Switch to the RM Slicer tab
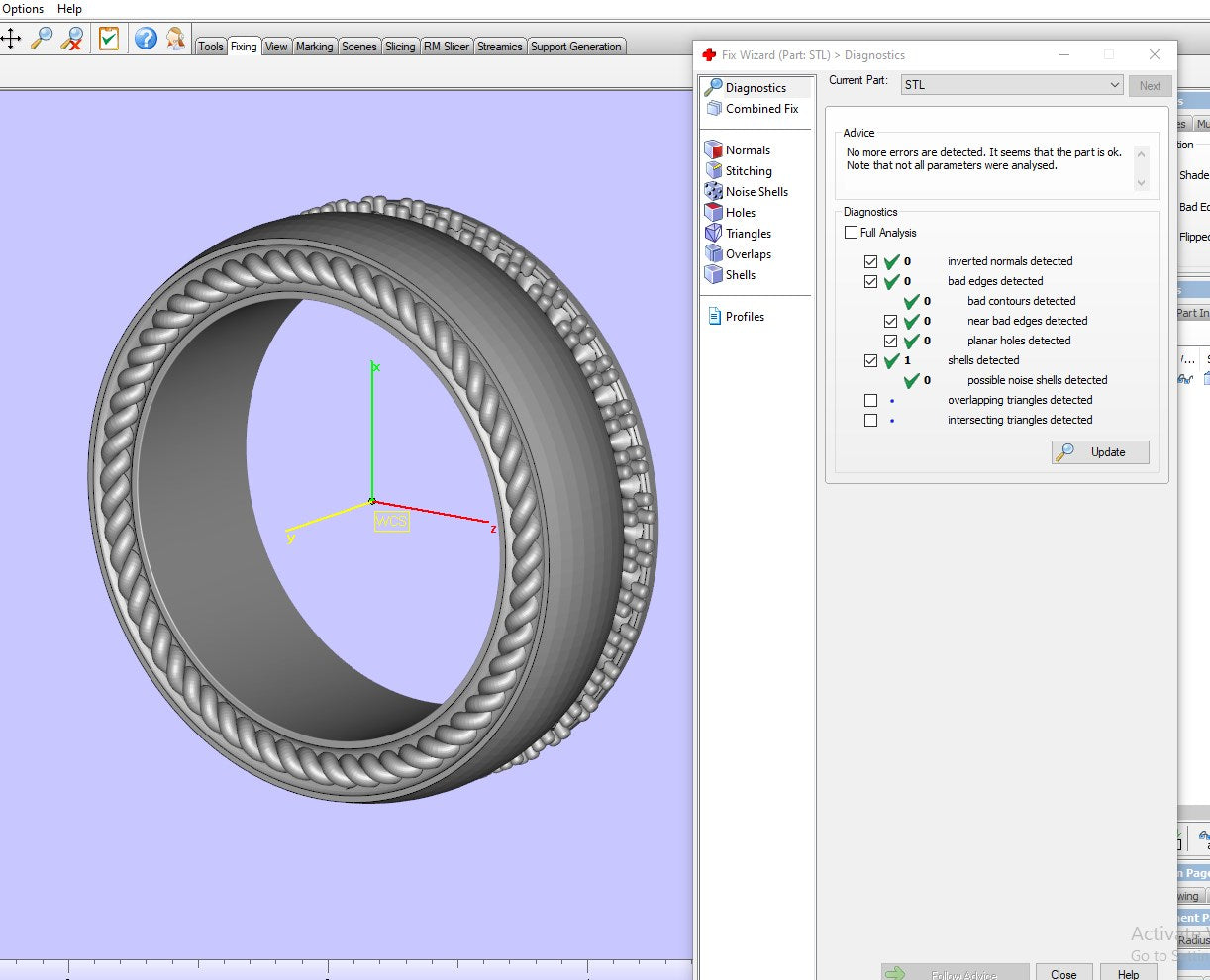Screen dimensions: 1210x980 pos(447,47)
